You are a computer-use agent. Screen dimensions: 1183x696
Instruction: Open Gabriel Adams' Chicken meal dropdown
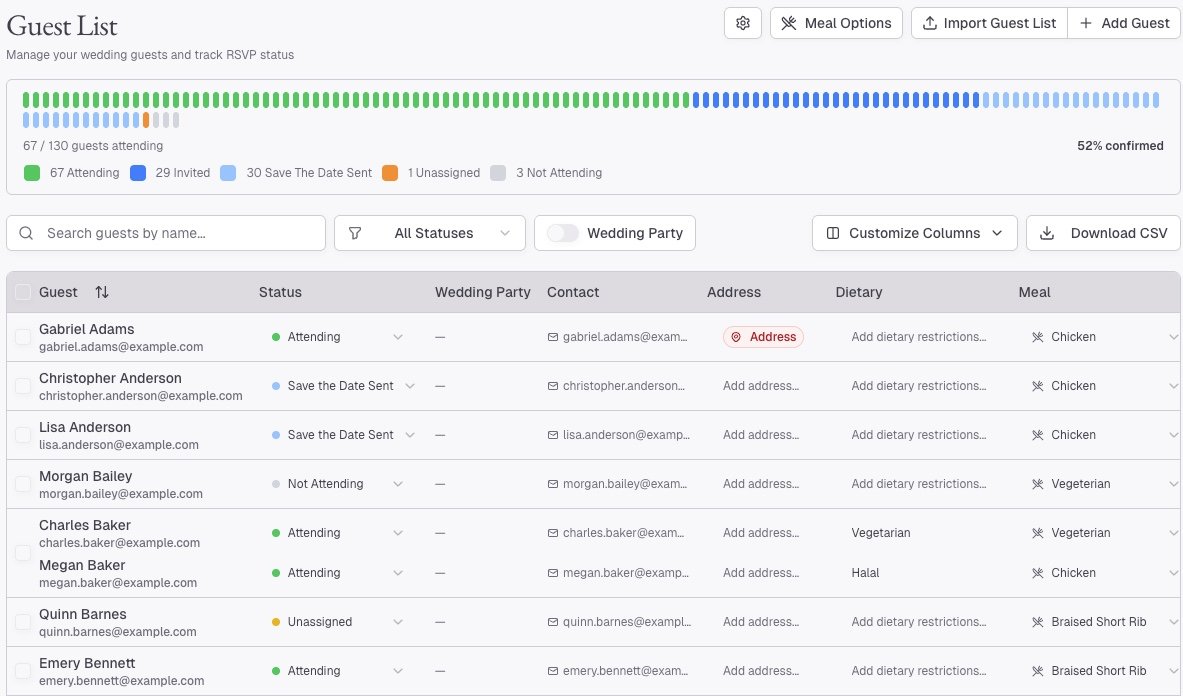[1104, 337]
